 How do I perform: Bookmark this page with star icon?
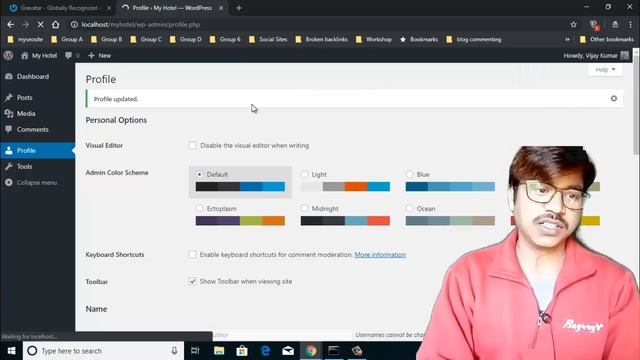pos(573,24)
